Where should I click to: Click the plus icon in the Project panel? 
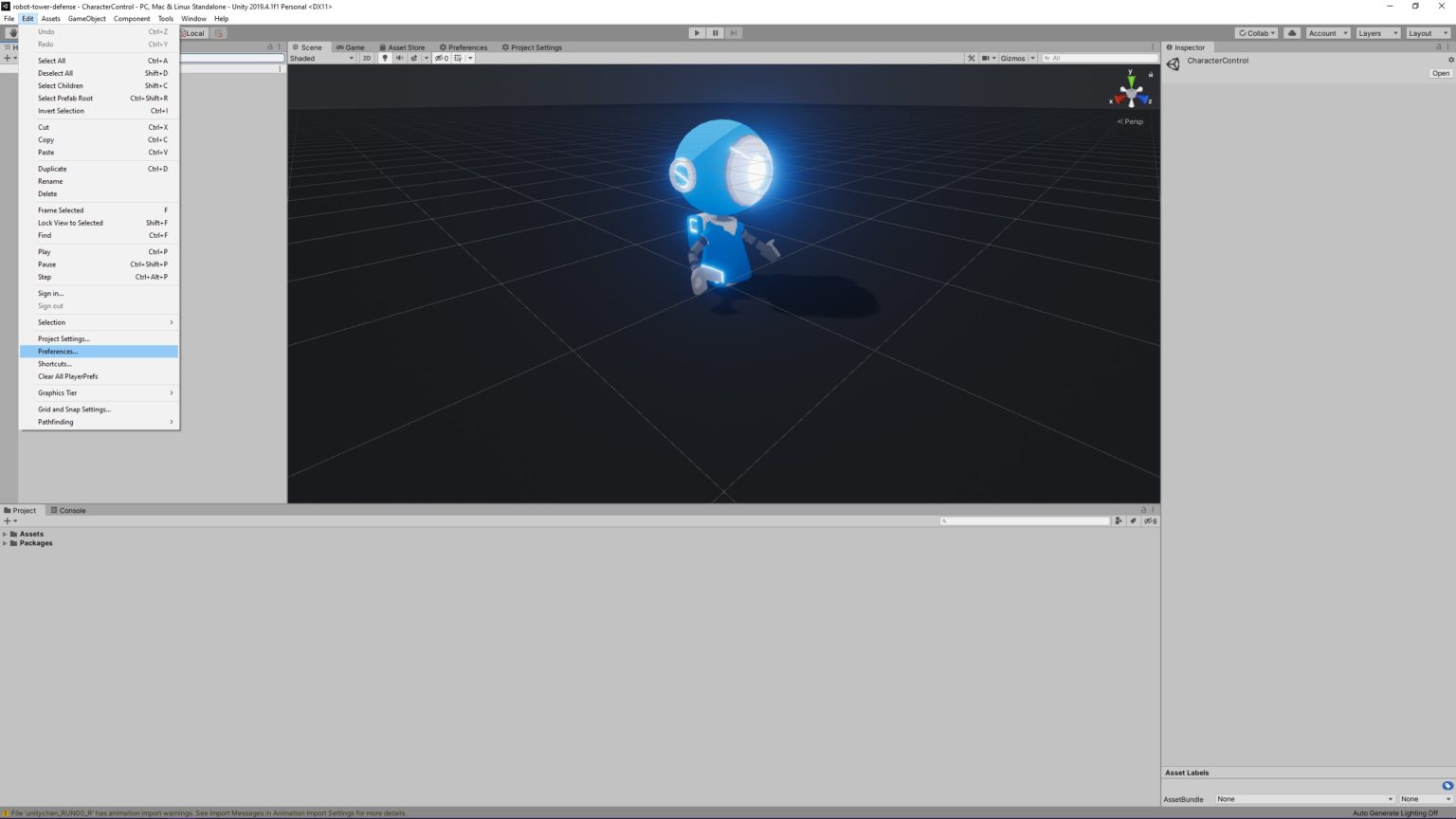tap(7, 520)
